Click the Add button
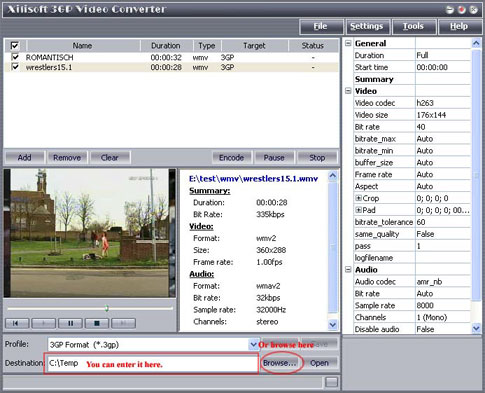The width and height of the screenshot is (485, 393). tap(25, 157)
